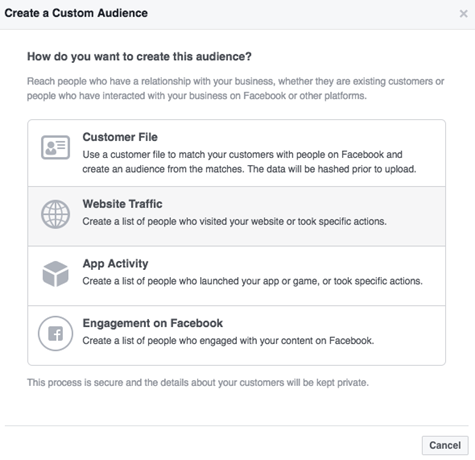Click 'How do you want to create this audience?' heading
This screenshot has width=475, height=460.
tap(139, 57)
